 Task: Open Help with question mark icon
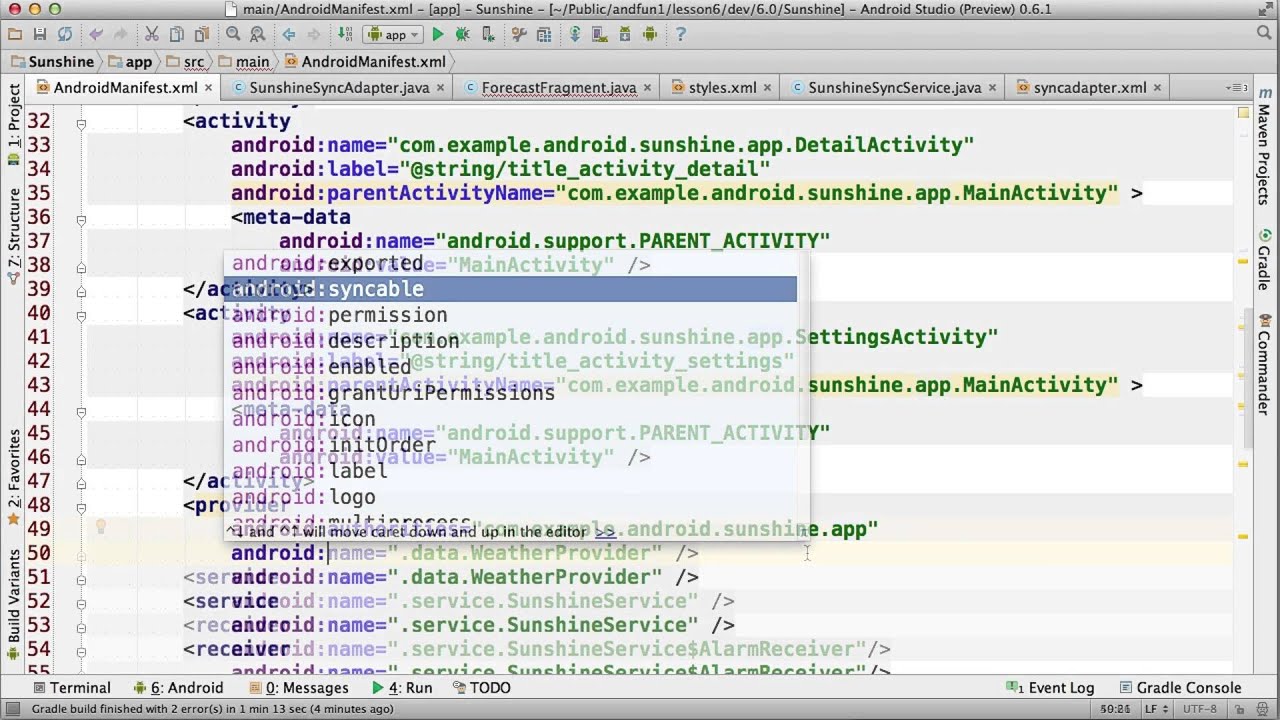tap(681, 34)
